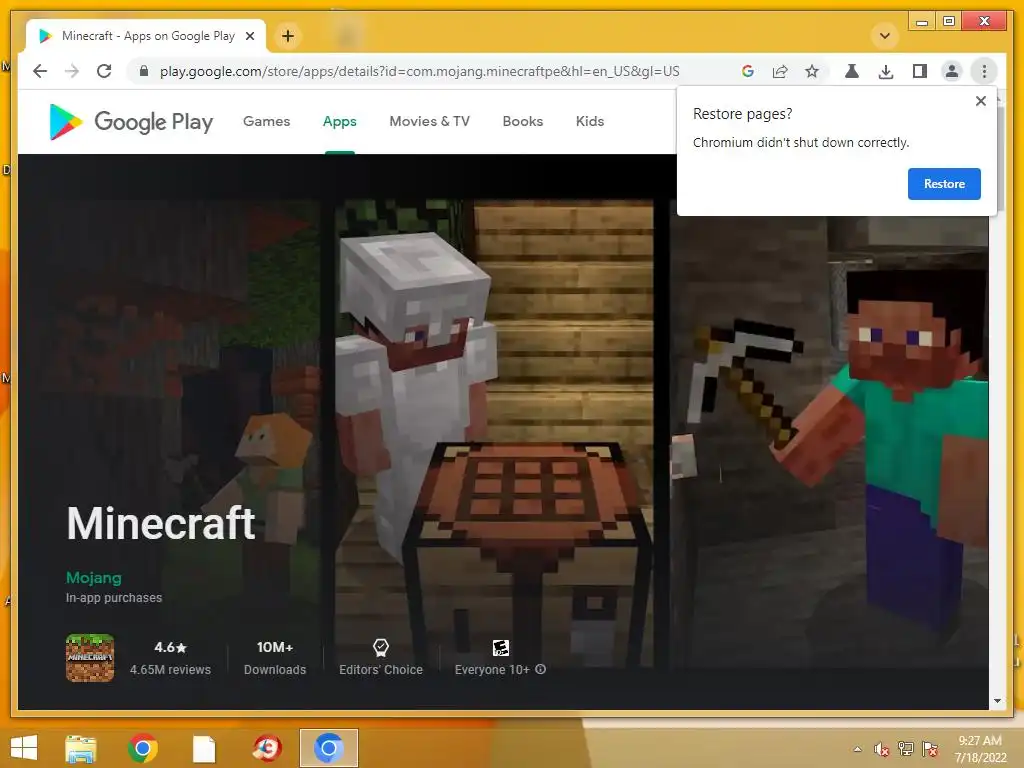Viewport: 1024px width, 768px height.
Task: Open the red circular taskbar app
Action: coord(267,748)
